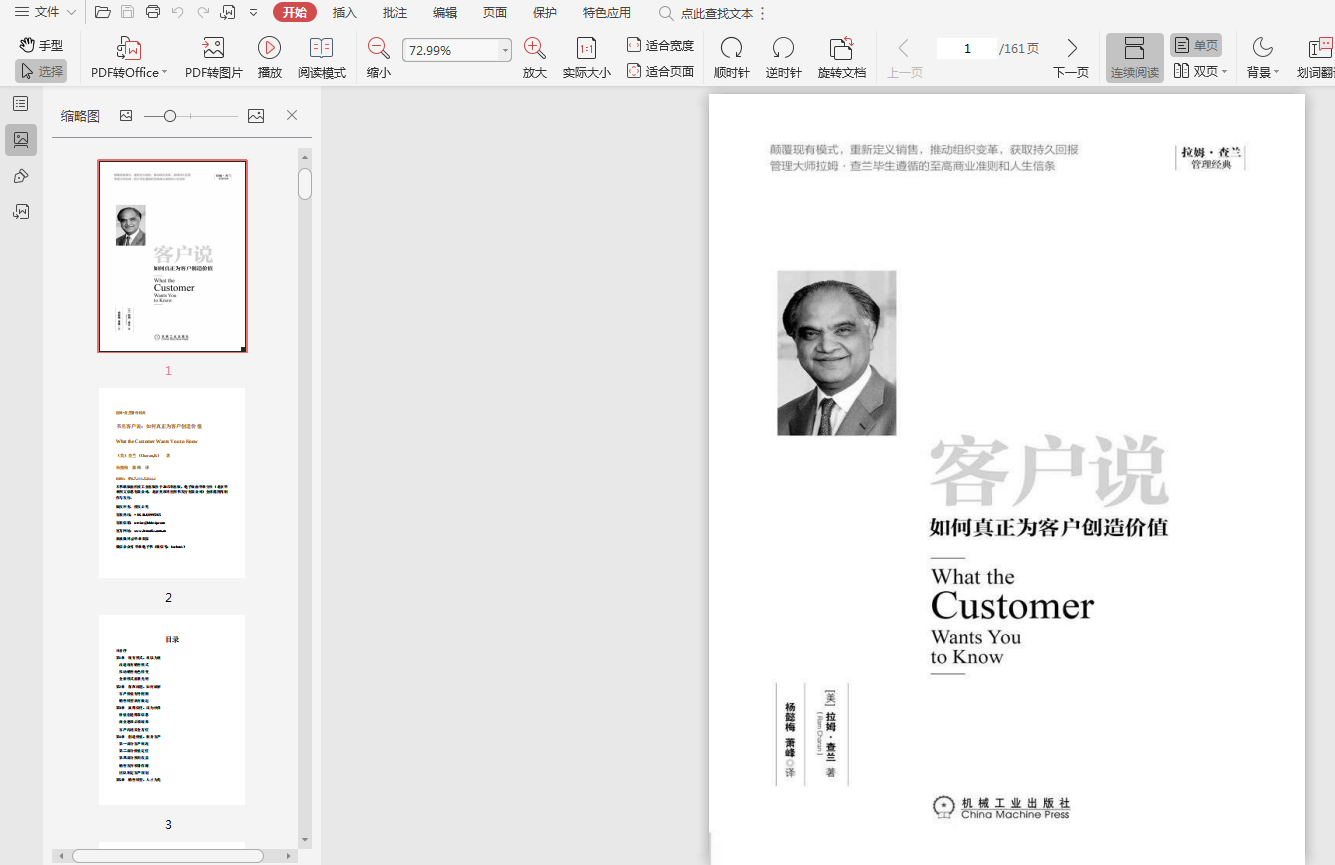The width and height of the screenshot is (1335, 865).
Task: Close the 缩略图 thumbnail panel
Action: pyautogui.click(x=292, y=115)
